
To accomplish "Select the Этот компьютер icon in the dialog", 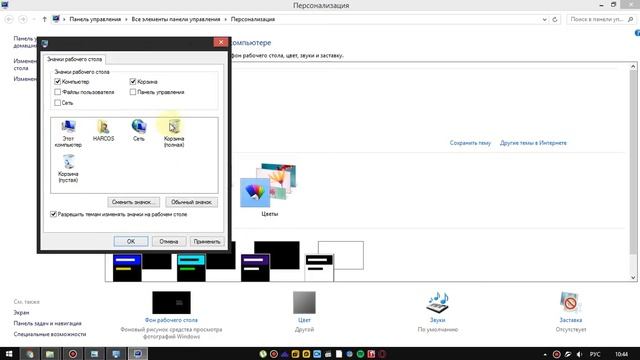I will point(68,133).
